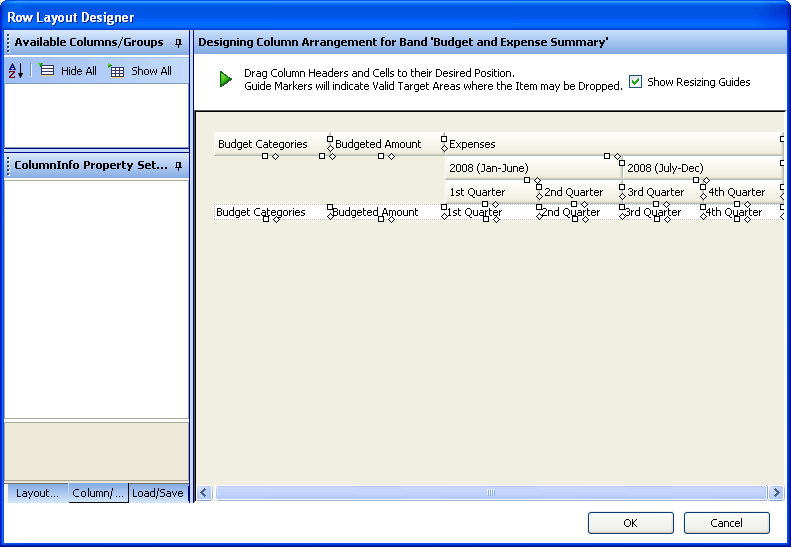
Task: Click the horizontal scrollbar thumb
Action: coord(490,493)
